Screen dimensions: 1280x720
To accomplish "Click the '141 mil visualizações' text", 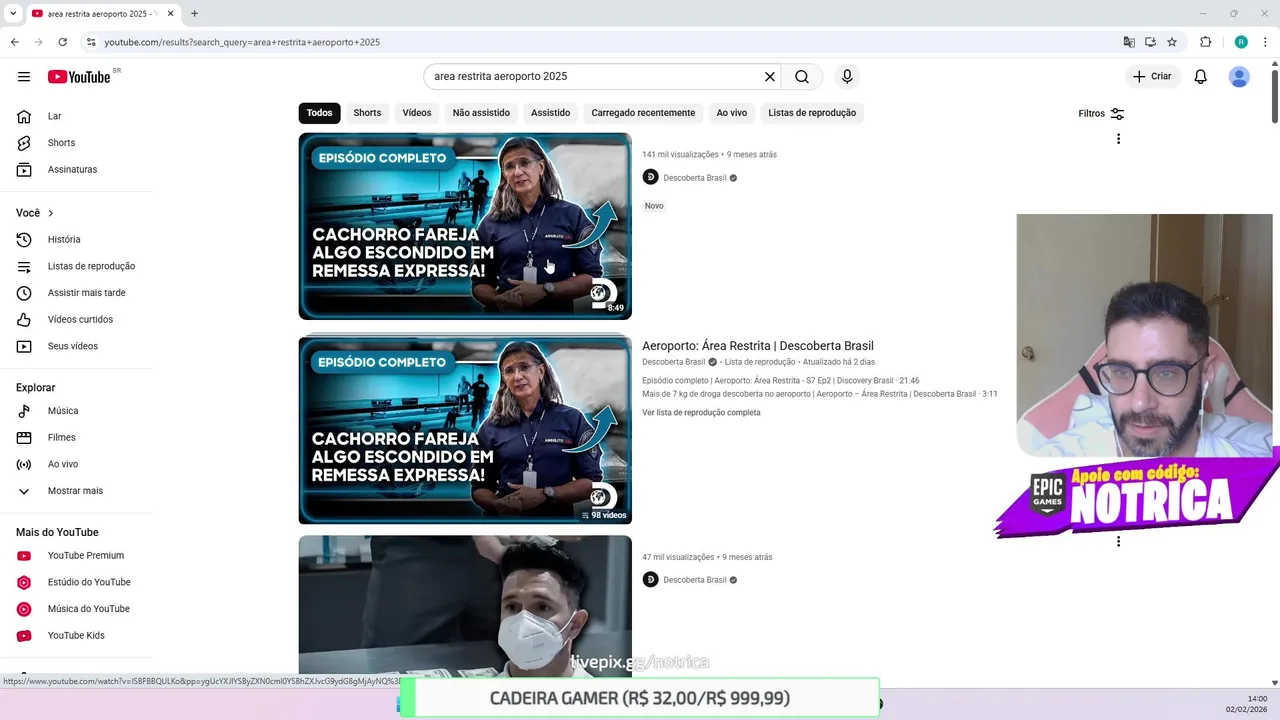I will click(680, 155).
